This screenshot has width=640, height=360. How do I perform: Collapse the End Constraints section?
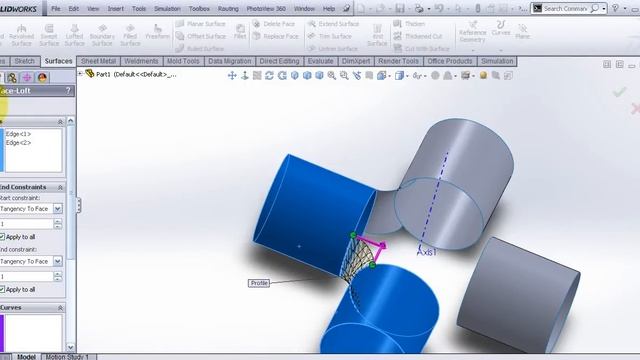60,187
